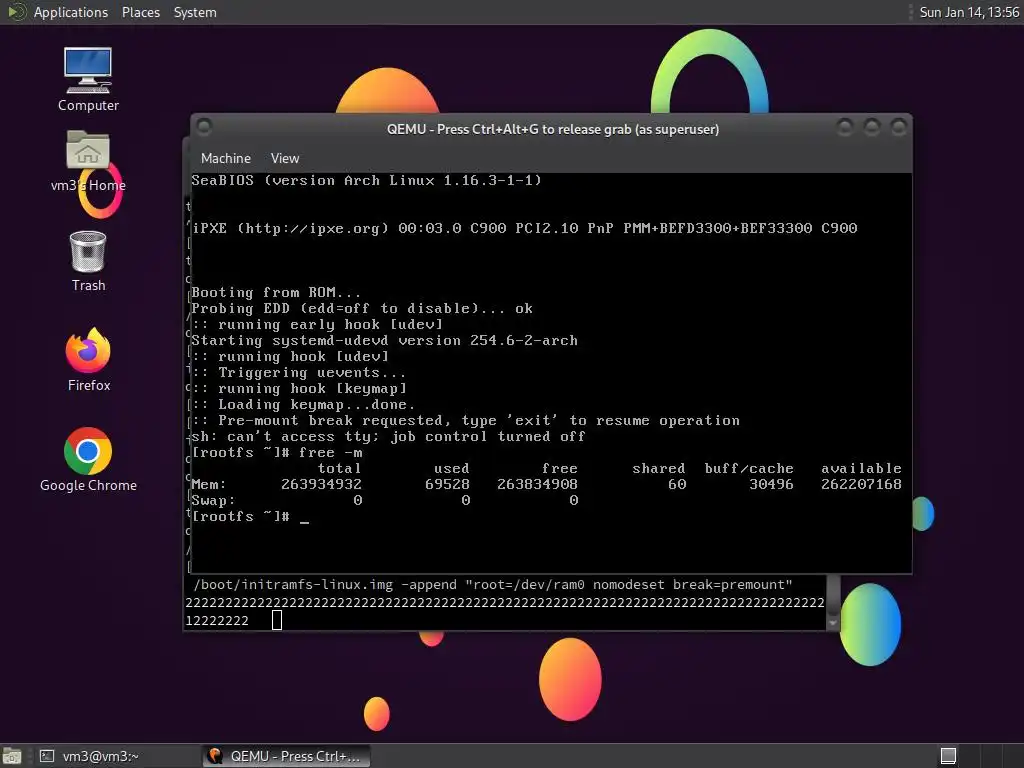Open the Trash desktop icon
The image size is (1024, 768).
pyautogui.click(x=88, y=261)
